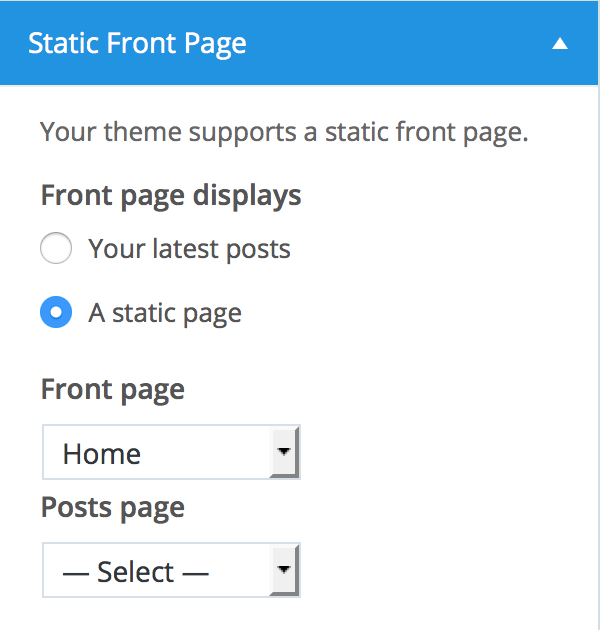This screenshot has height=630, width=600.
Task: Click the "Home" text in the dropdown
Action: point(102,454)
